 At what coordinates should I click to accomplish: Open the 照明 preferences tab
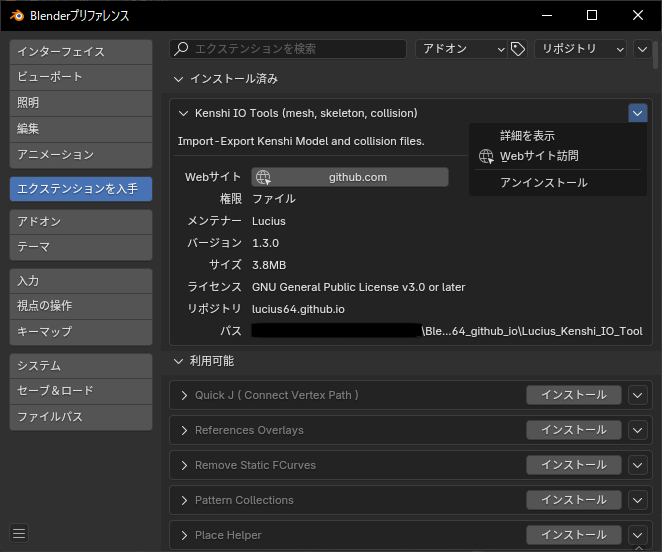click(x=81, y=103)
